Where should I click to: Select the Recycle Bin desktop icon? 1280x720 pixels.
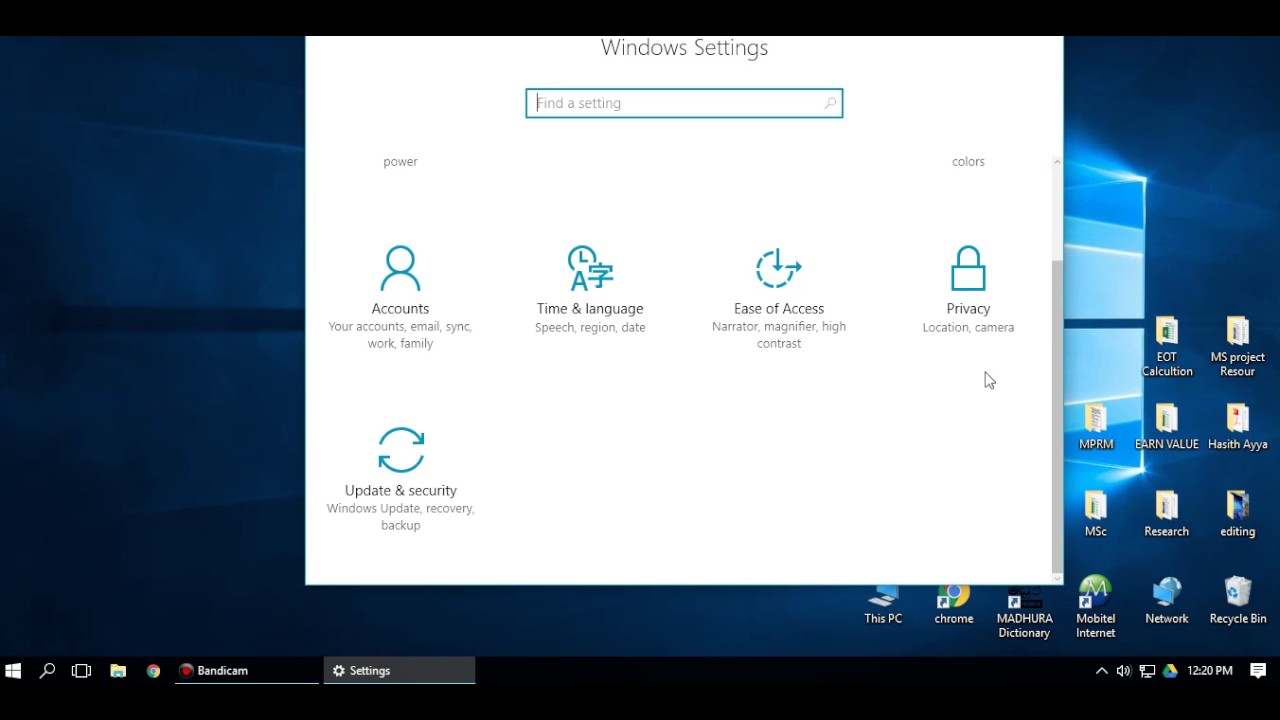click(x=1238, y=601)
